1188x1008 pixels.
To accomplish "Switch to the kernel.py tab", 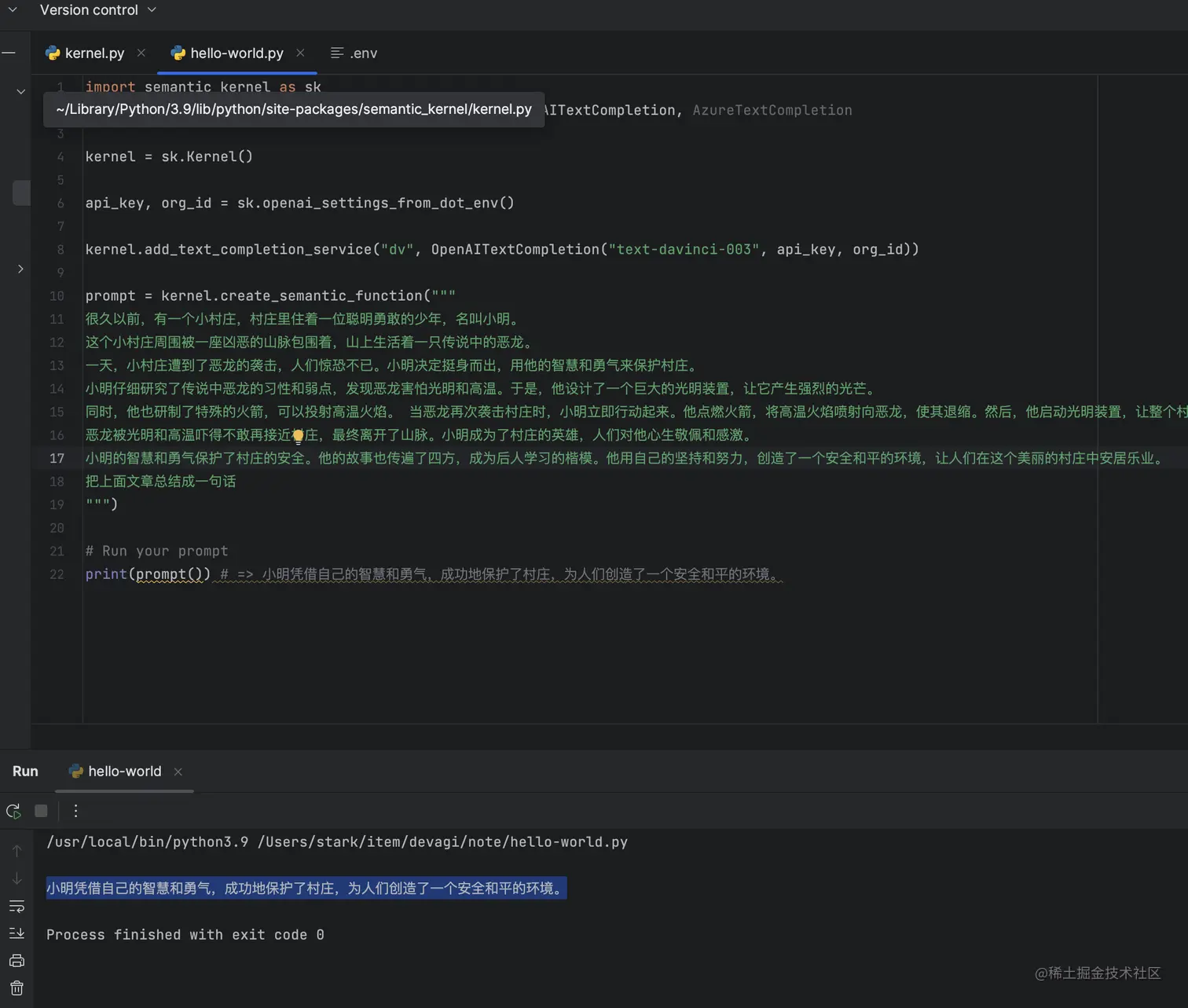I will 94,53.
